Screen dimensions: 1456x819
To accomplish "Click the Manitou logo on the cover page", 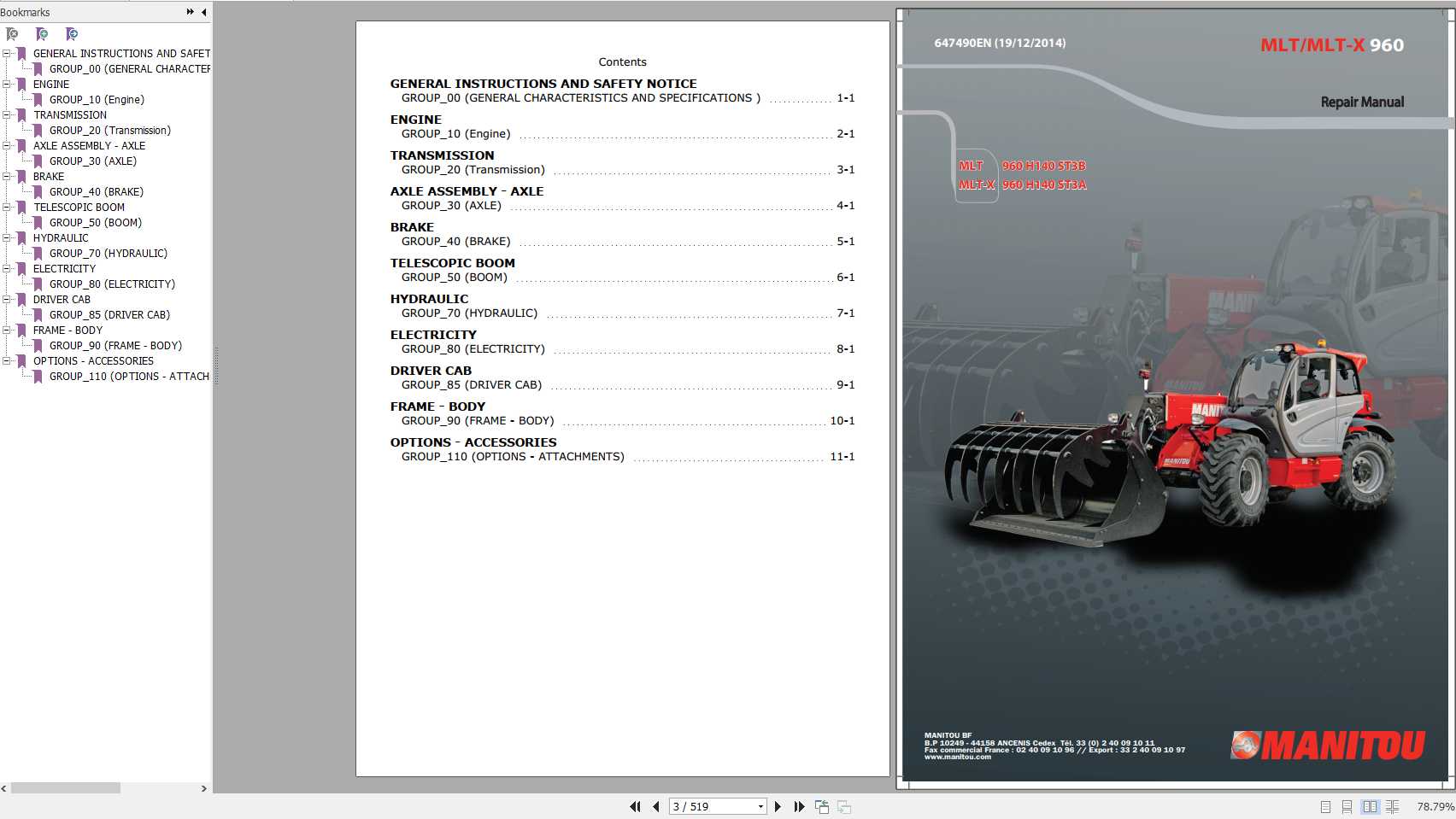I will coord(1328,745).
